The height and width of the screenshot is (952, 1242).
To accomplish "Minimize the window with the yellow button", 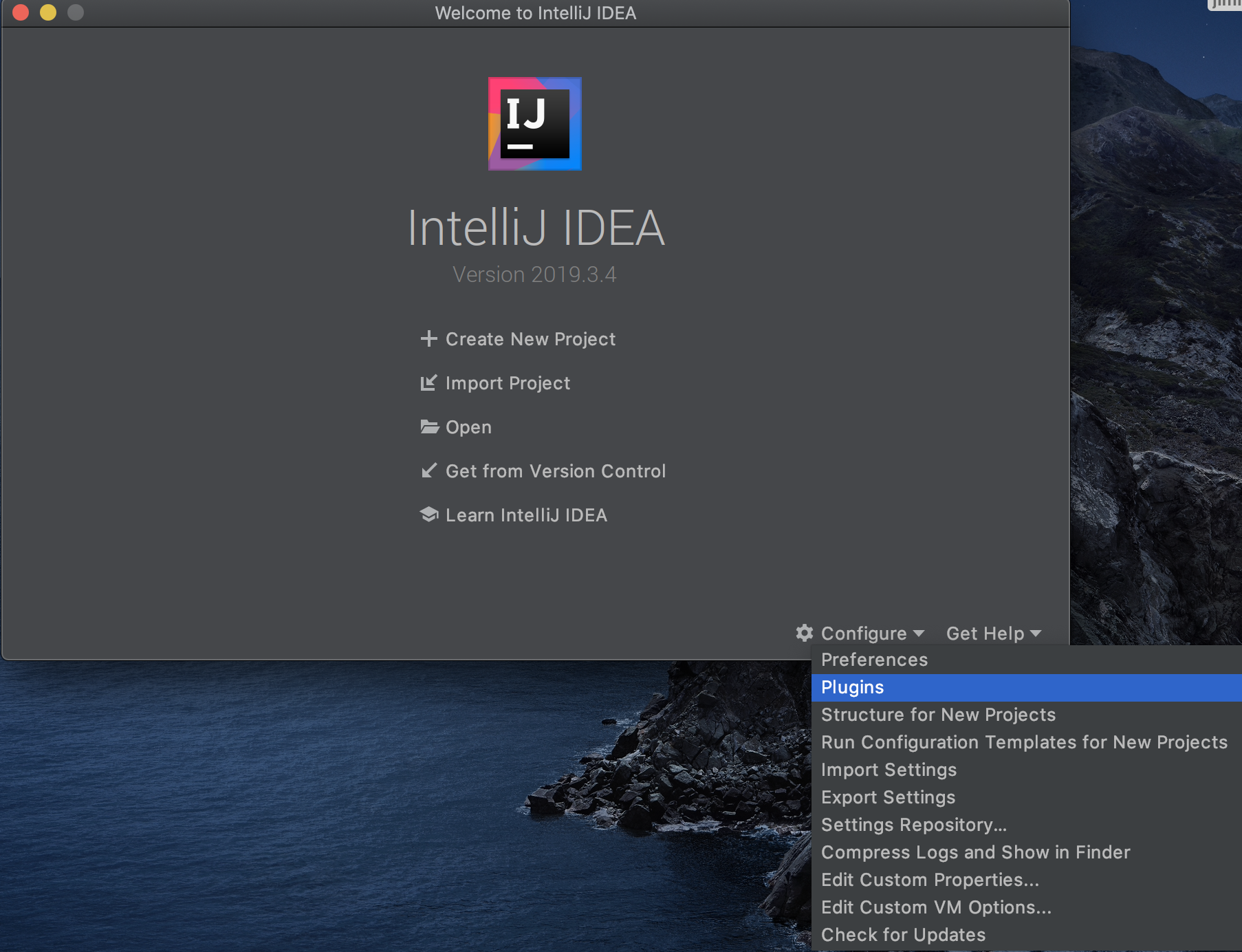I will click(x=48, y=12).
